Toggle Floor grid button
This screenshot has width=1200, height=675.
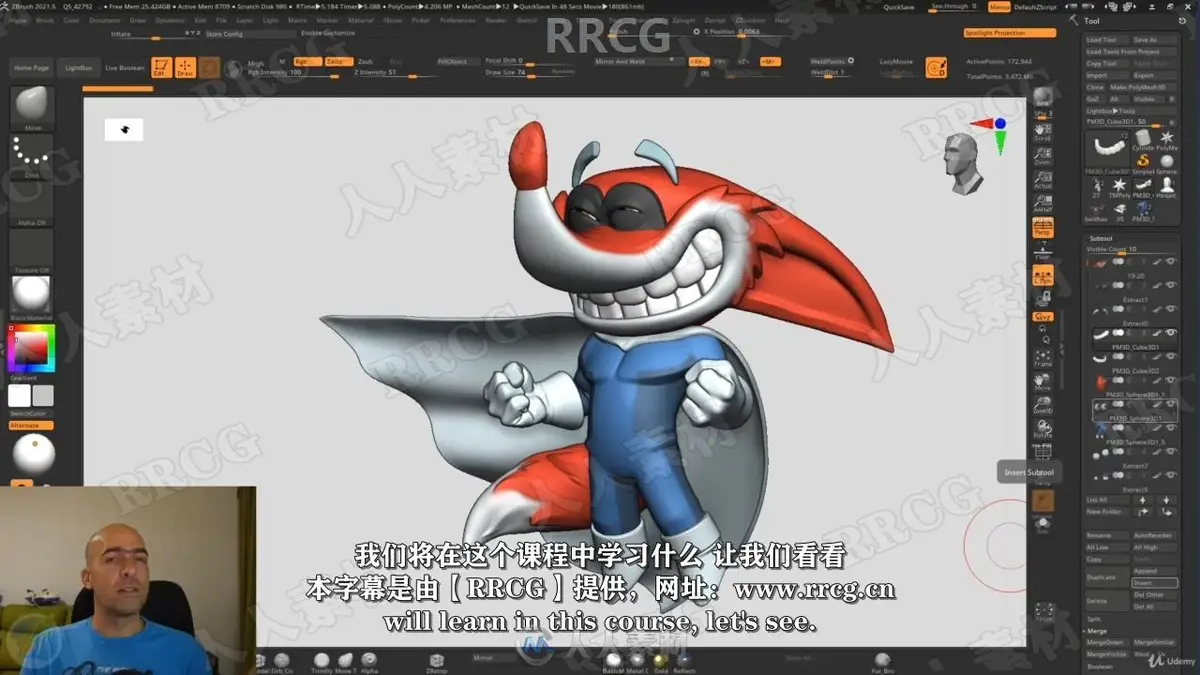[1043, 252]
